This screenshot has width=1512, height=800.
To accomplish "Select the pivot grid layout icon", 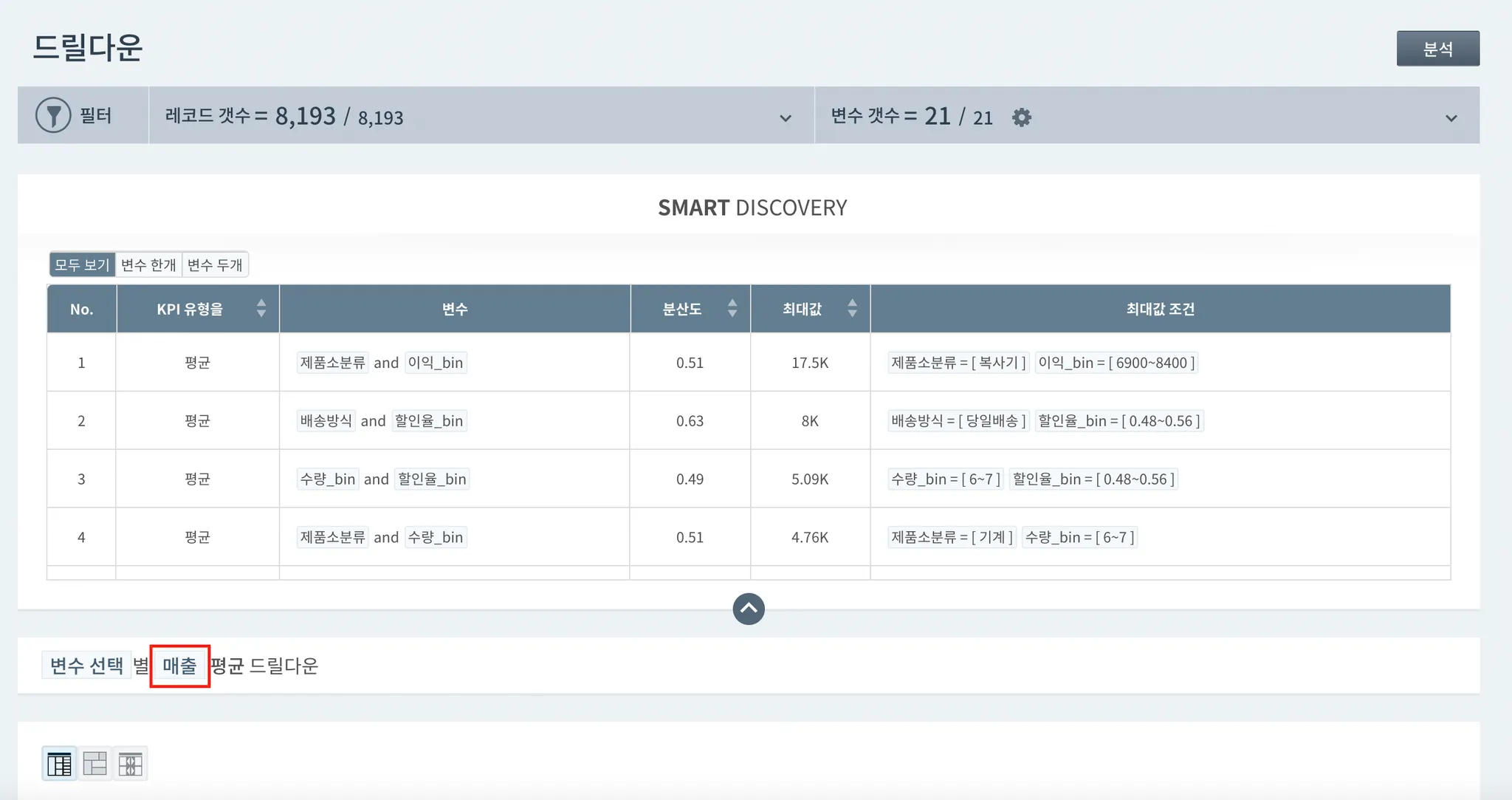I will click(x=130, y=763).
